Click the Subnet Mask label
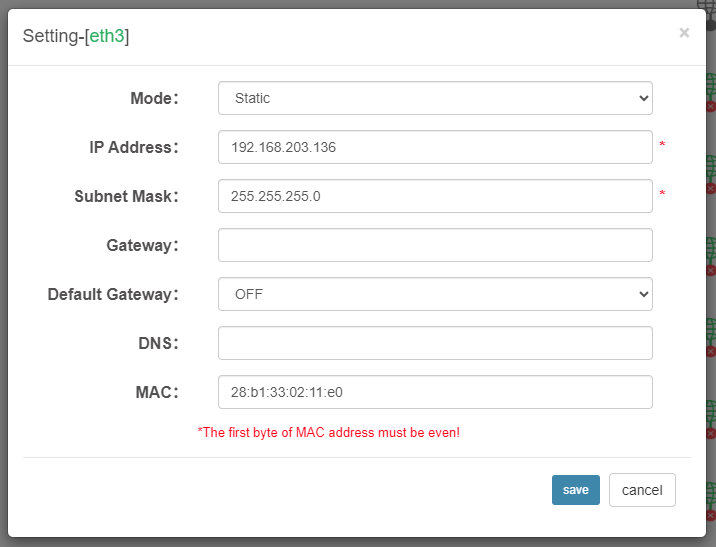The height and width of the screenshot is (547, 716). [126, 196]
